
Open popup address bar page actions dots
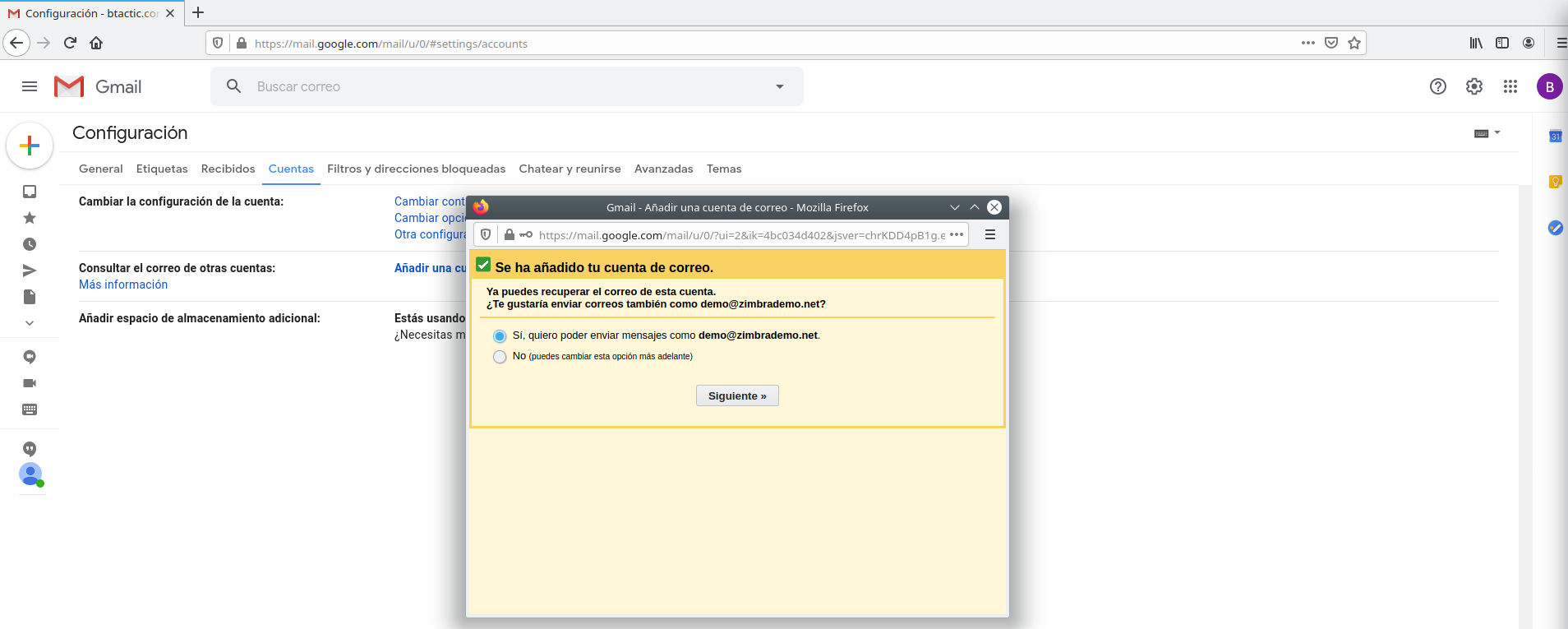pos(957,234)
